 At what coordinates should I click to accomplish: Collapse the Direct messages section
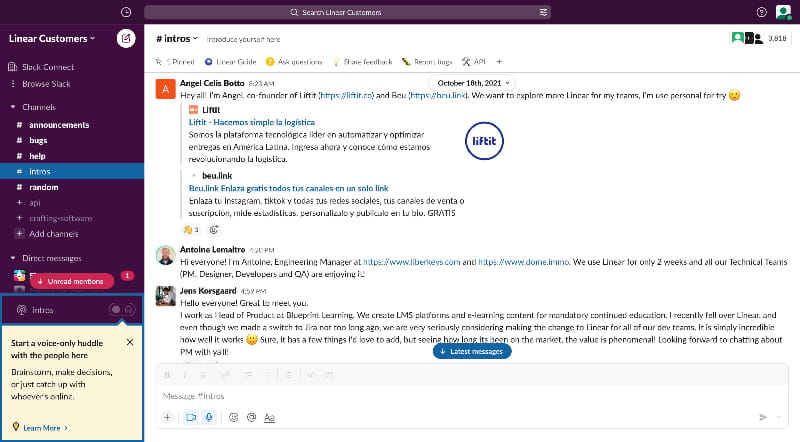(x=13, y=258)
